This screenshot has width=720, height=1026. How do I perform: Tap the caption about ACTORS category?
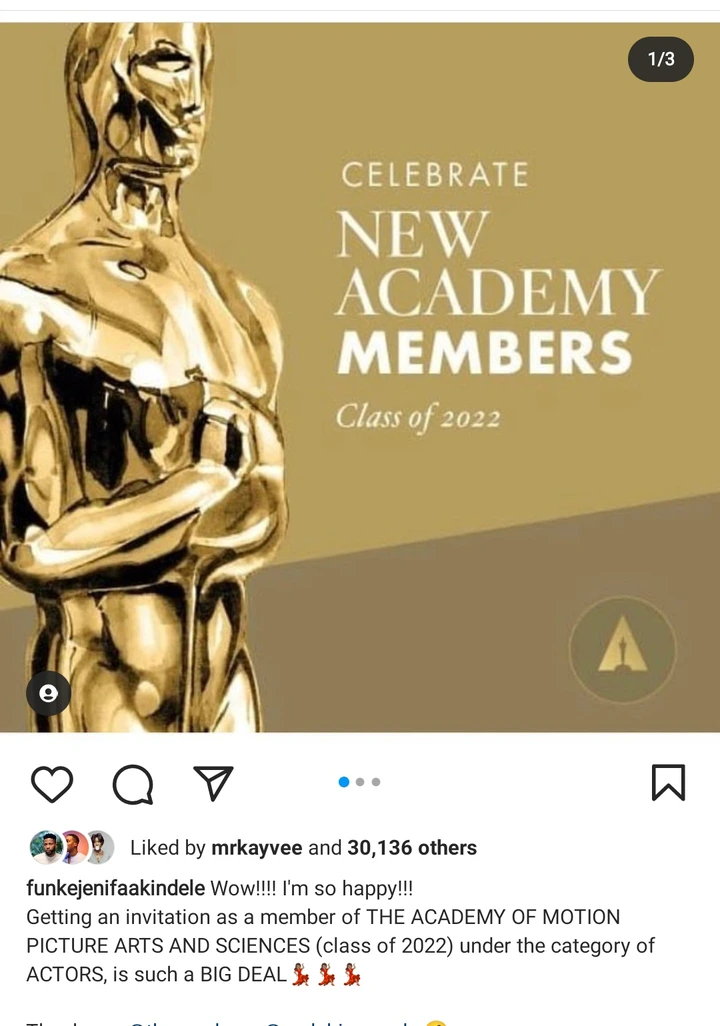340,946
